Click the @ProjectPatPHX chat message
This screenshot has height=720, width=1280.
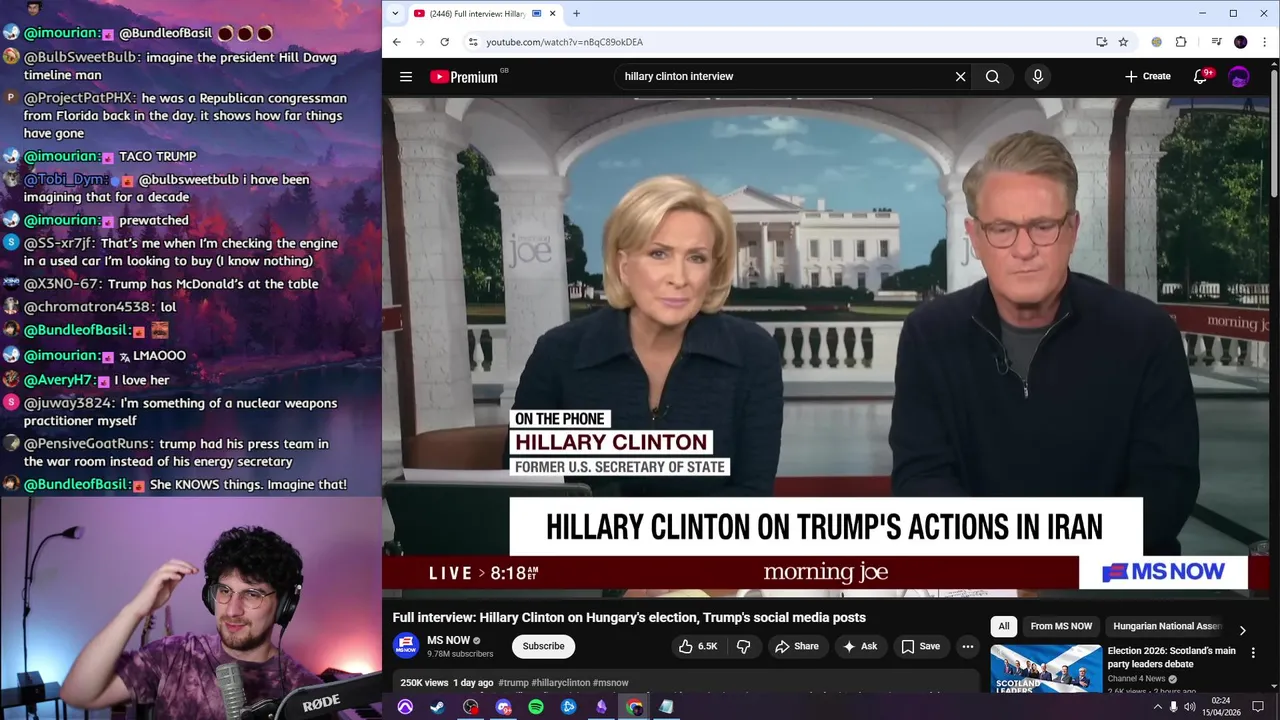185,115
